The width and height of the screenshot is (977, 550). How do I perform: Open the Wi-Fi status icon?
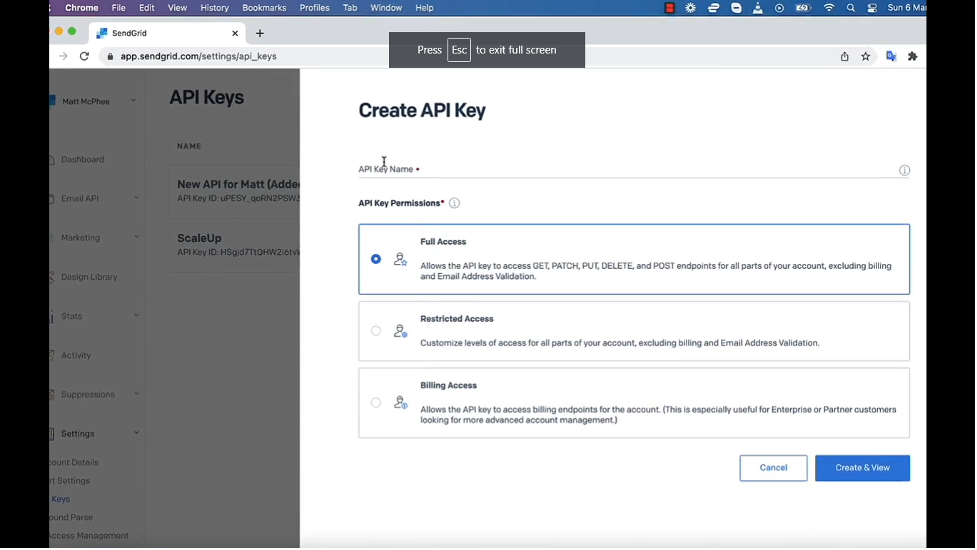828,7
